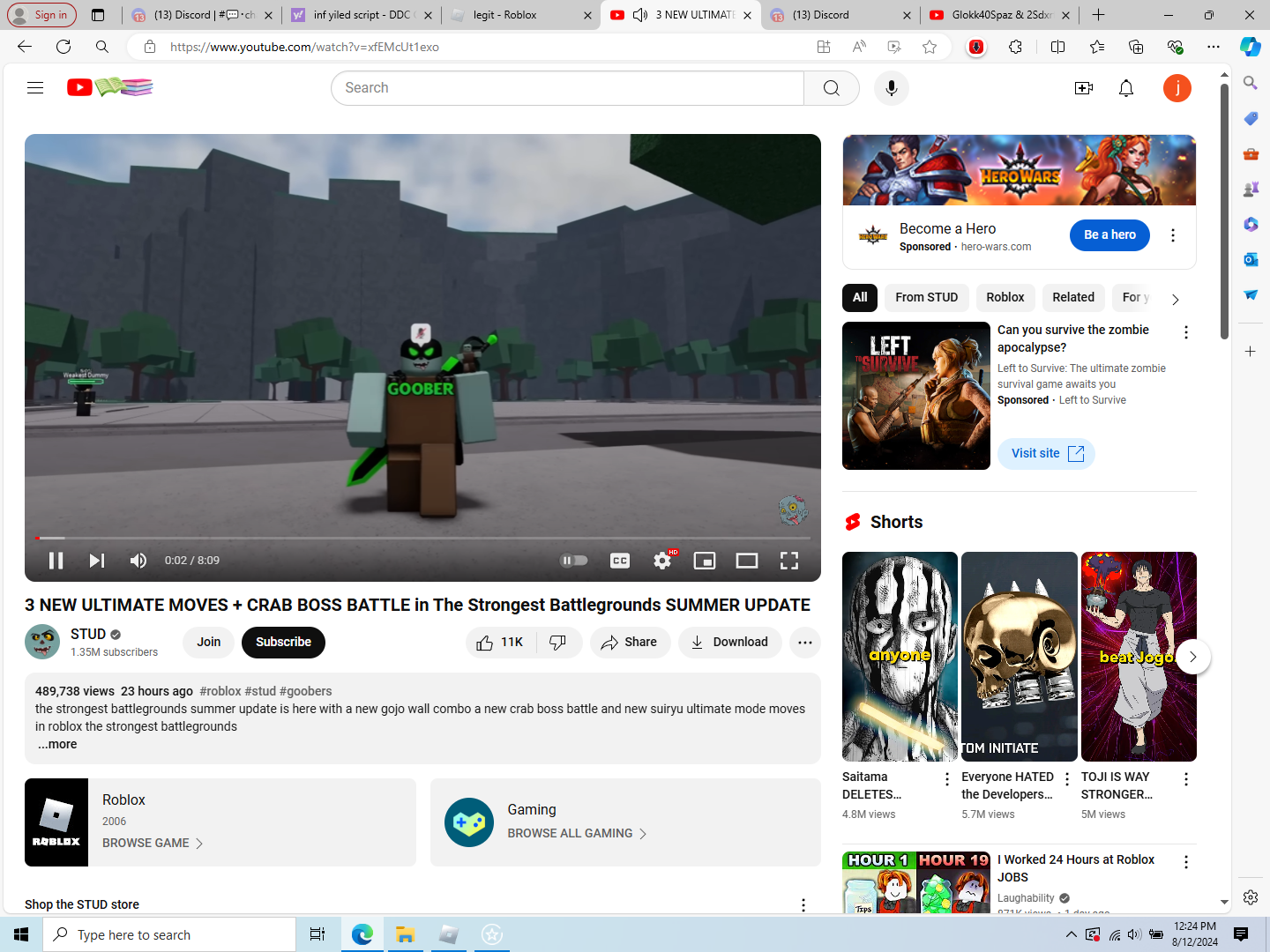Download the video
This screenshot has height=952, width=1270.
click(x=729, y=643)
